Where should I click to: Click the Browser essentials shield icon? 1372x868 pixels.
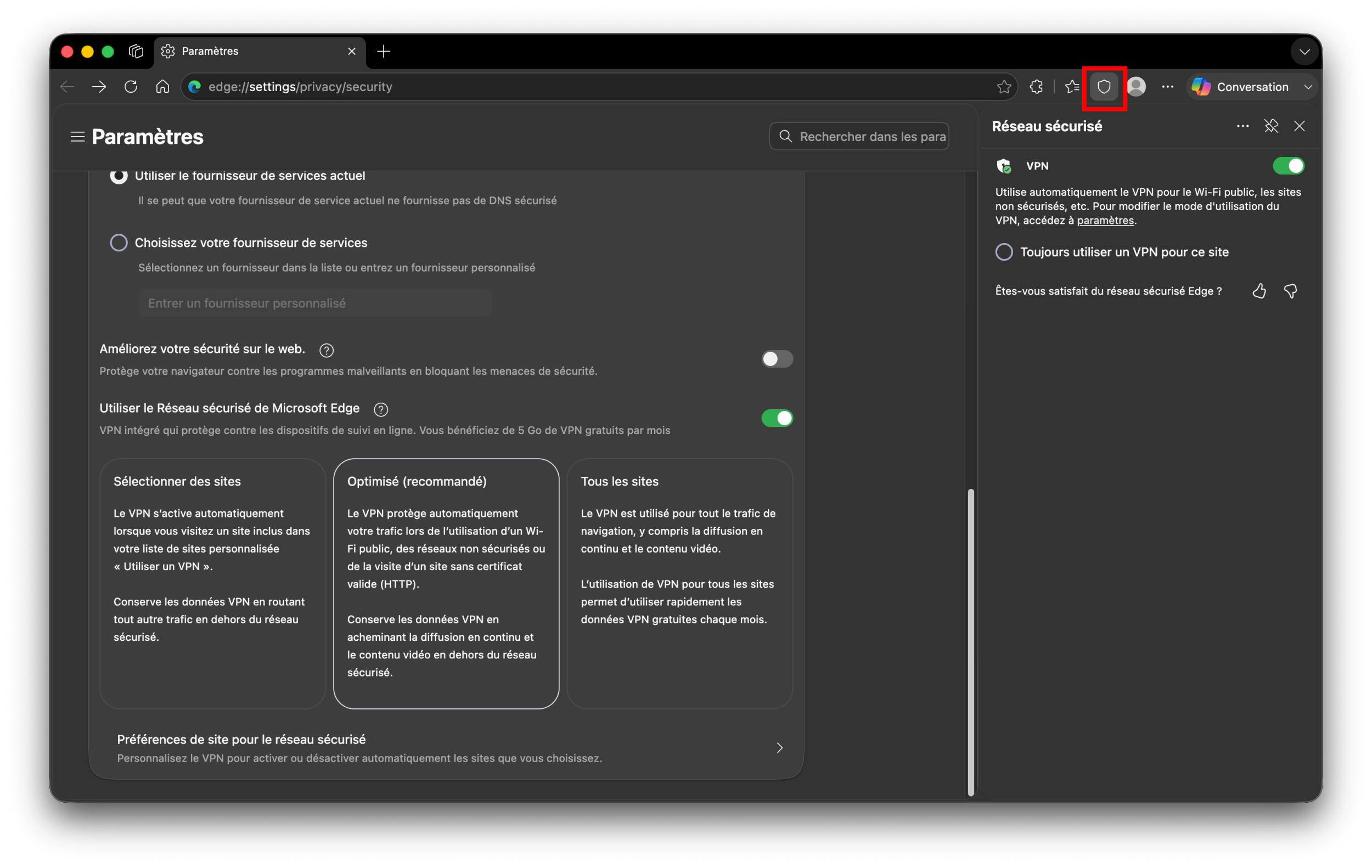click(1104, 87)
